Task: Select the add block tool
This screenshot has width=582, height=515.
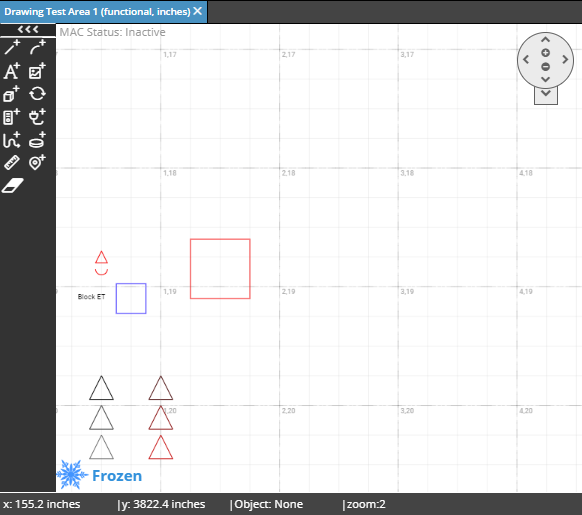Action: (x=12, y=94)
